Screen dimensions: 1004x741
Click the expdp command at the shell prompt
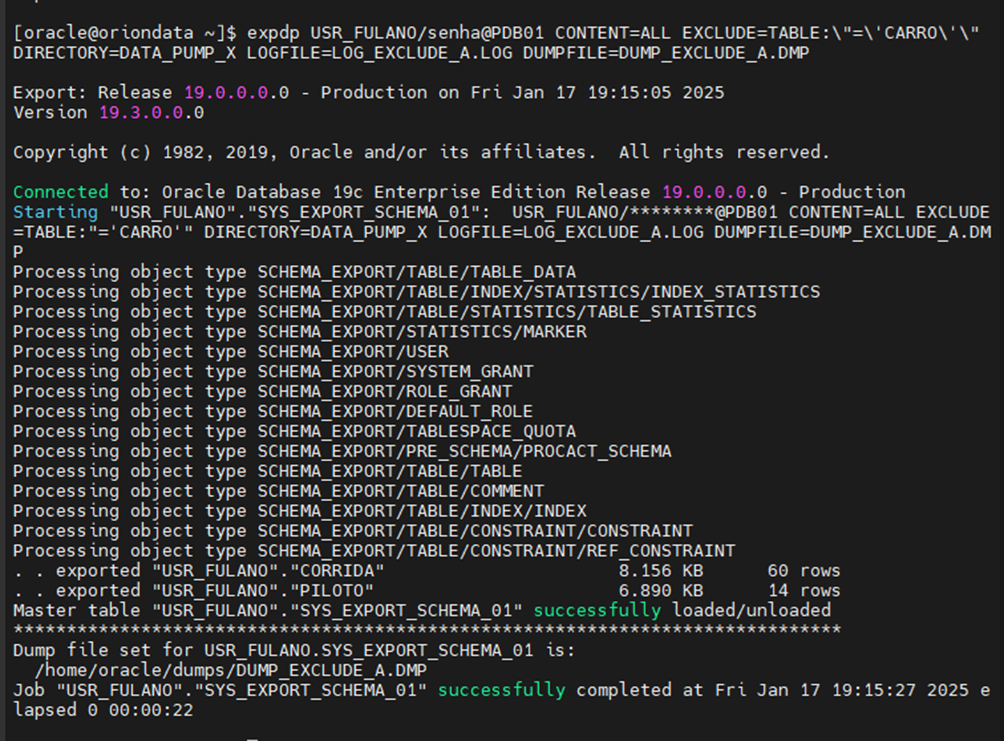coord(274,32)
